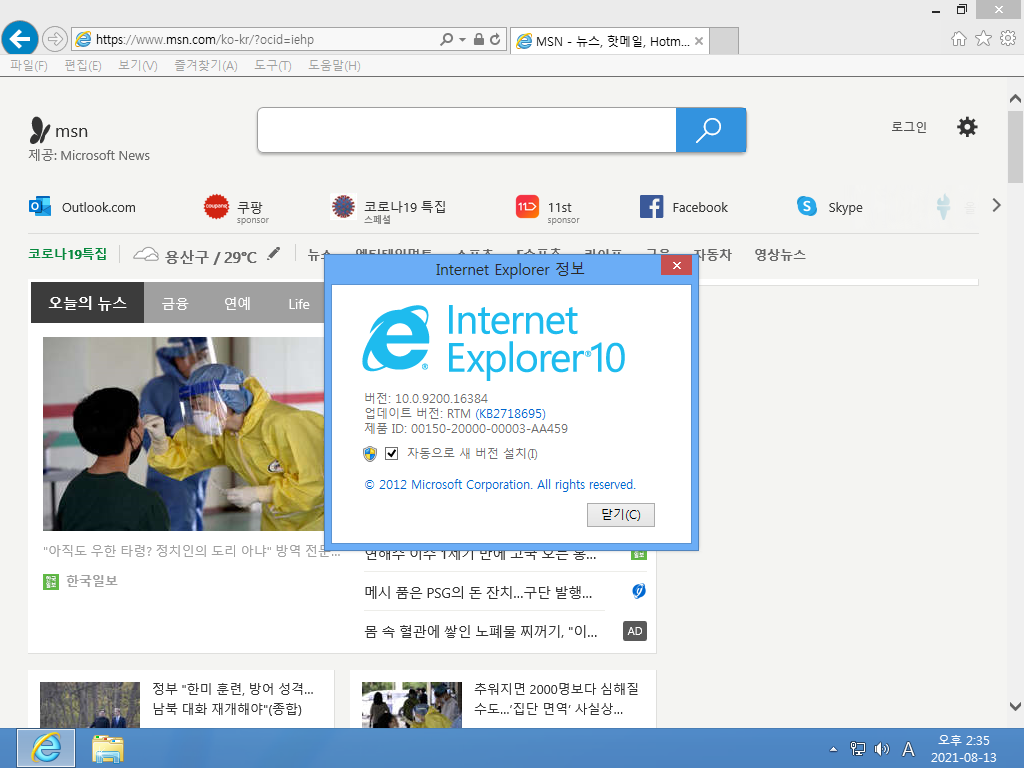Close the MSN browser tab
Image resolution: width=1024 pixels, height=768 pixels.
coord(699,41)
